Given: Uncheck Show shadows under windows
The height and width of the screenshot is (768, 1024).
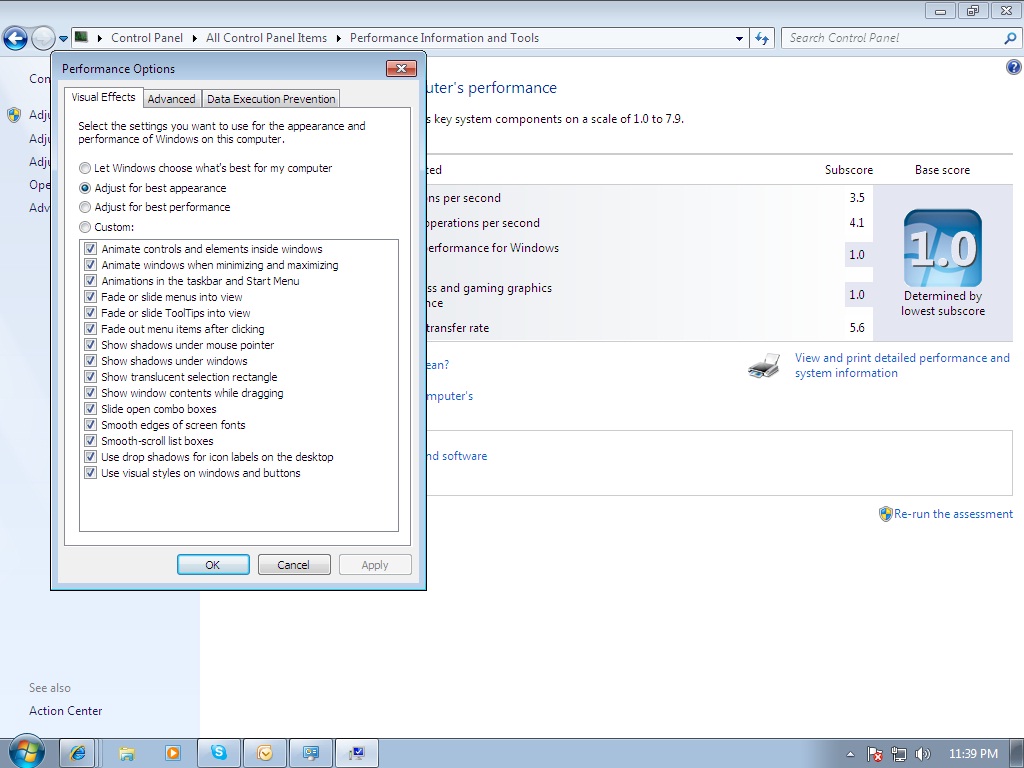Looking at the screenshot, I should point(90,360).
